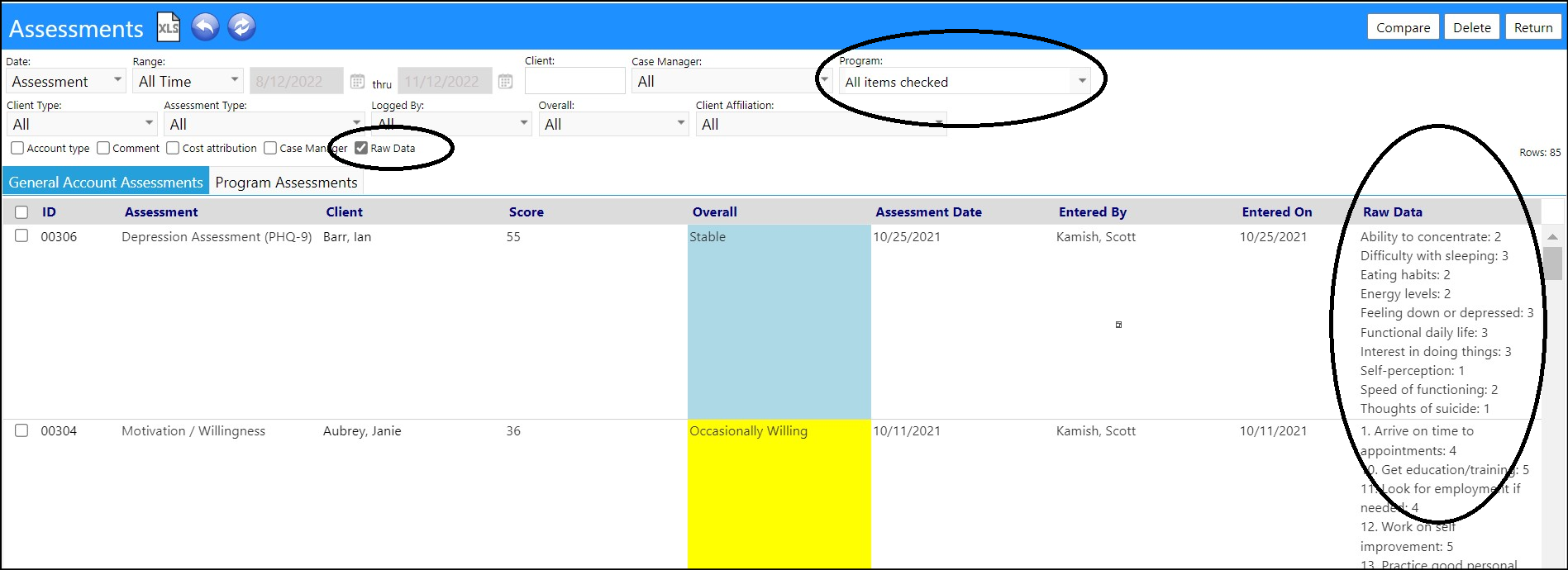Click the Client filter input field
Image resolution: width=1568 pixels, height=570 pixels.
(x=574, y=81)
